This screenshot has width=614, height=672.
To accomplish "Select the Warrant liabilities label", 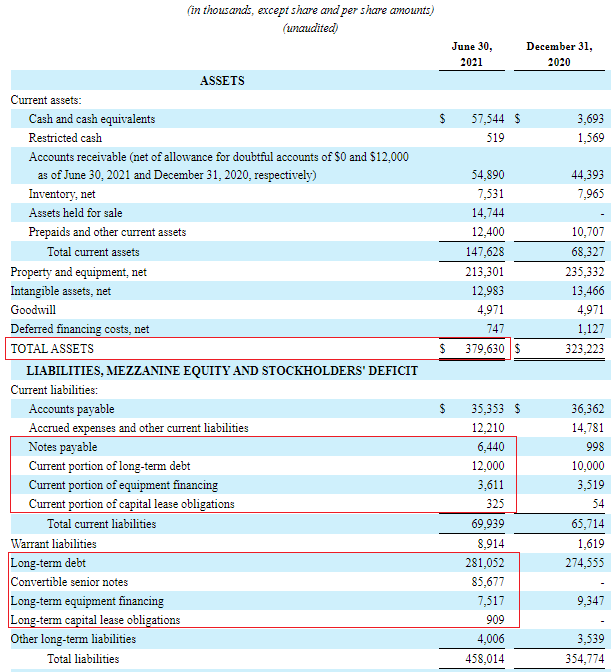I will coord(54,544).
